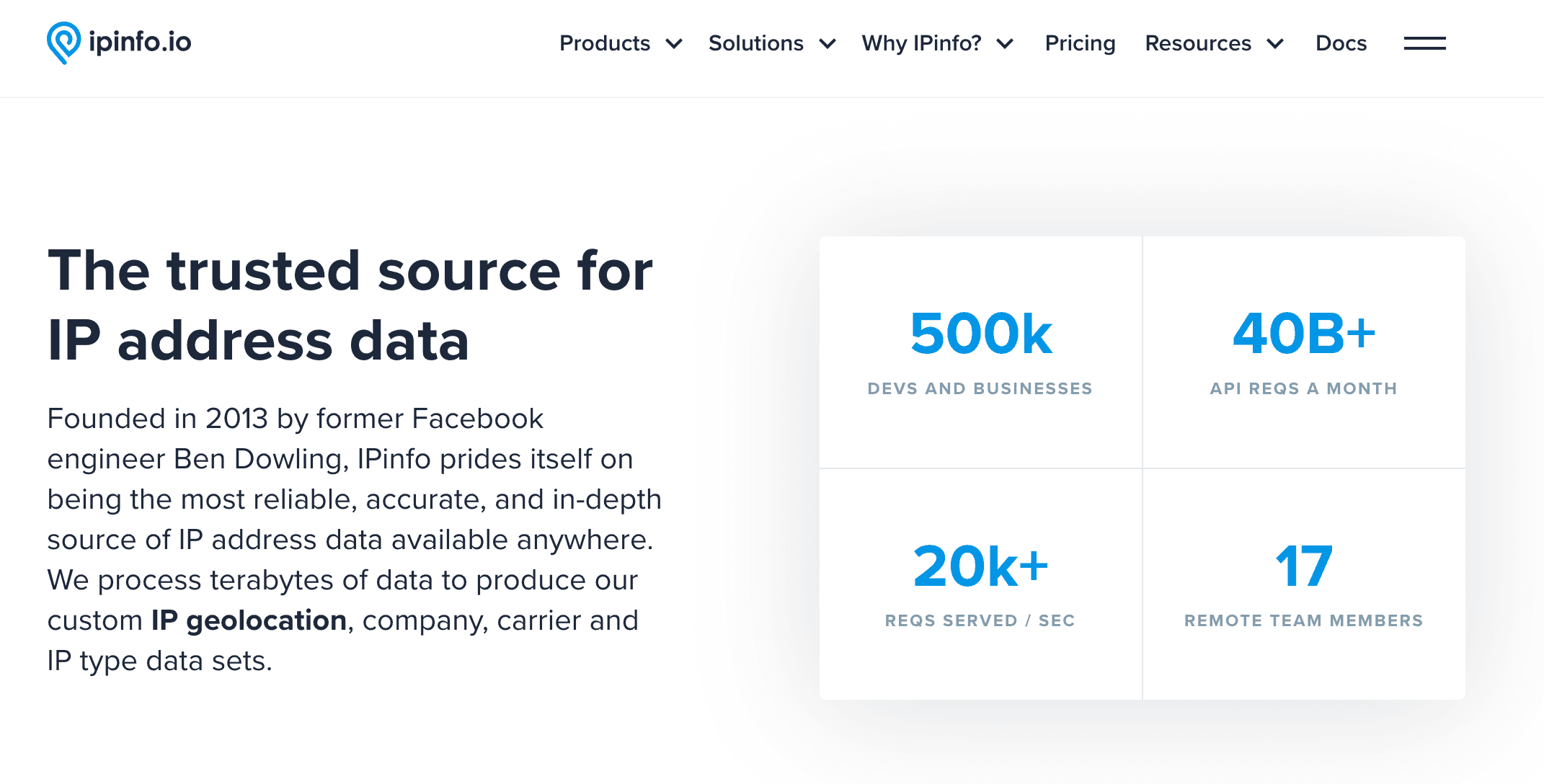This screenshot has width=1544, height=784.
Task: Follow the bold IP geolocation link
Action: pyautogui.click(x=249, y=620)
